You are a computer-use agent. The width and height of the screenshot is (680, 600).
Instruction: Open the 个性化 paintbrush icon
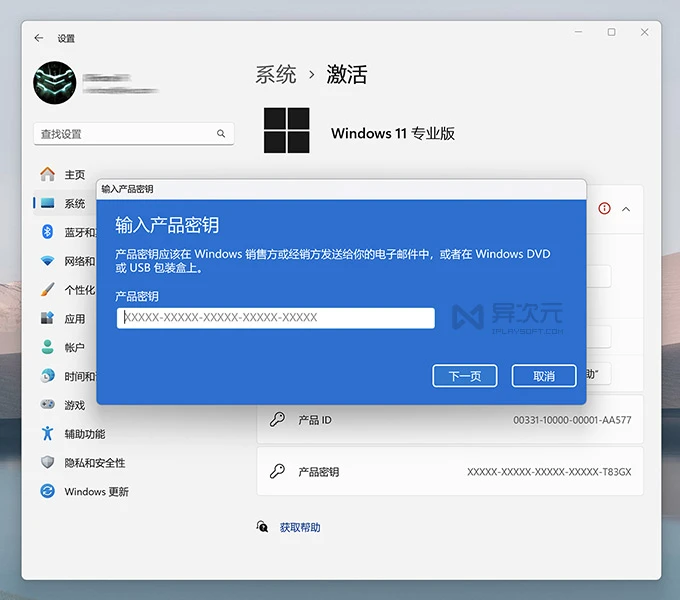point(47,290)
